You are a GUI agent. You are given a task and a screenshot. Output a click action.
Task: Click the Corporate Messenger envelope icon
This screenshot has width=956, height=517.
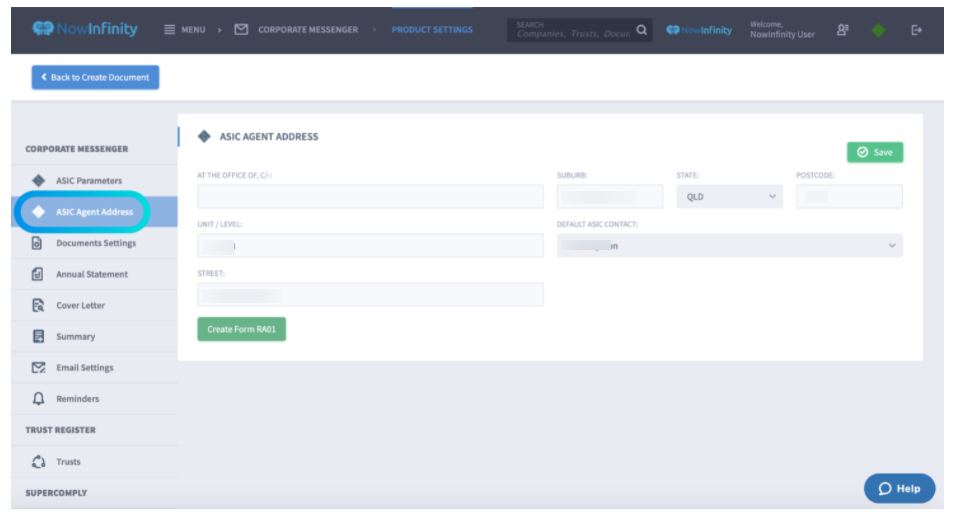coord(241,29)
